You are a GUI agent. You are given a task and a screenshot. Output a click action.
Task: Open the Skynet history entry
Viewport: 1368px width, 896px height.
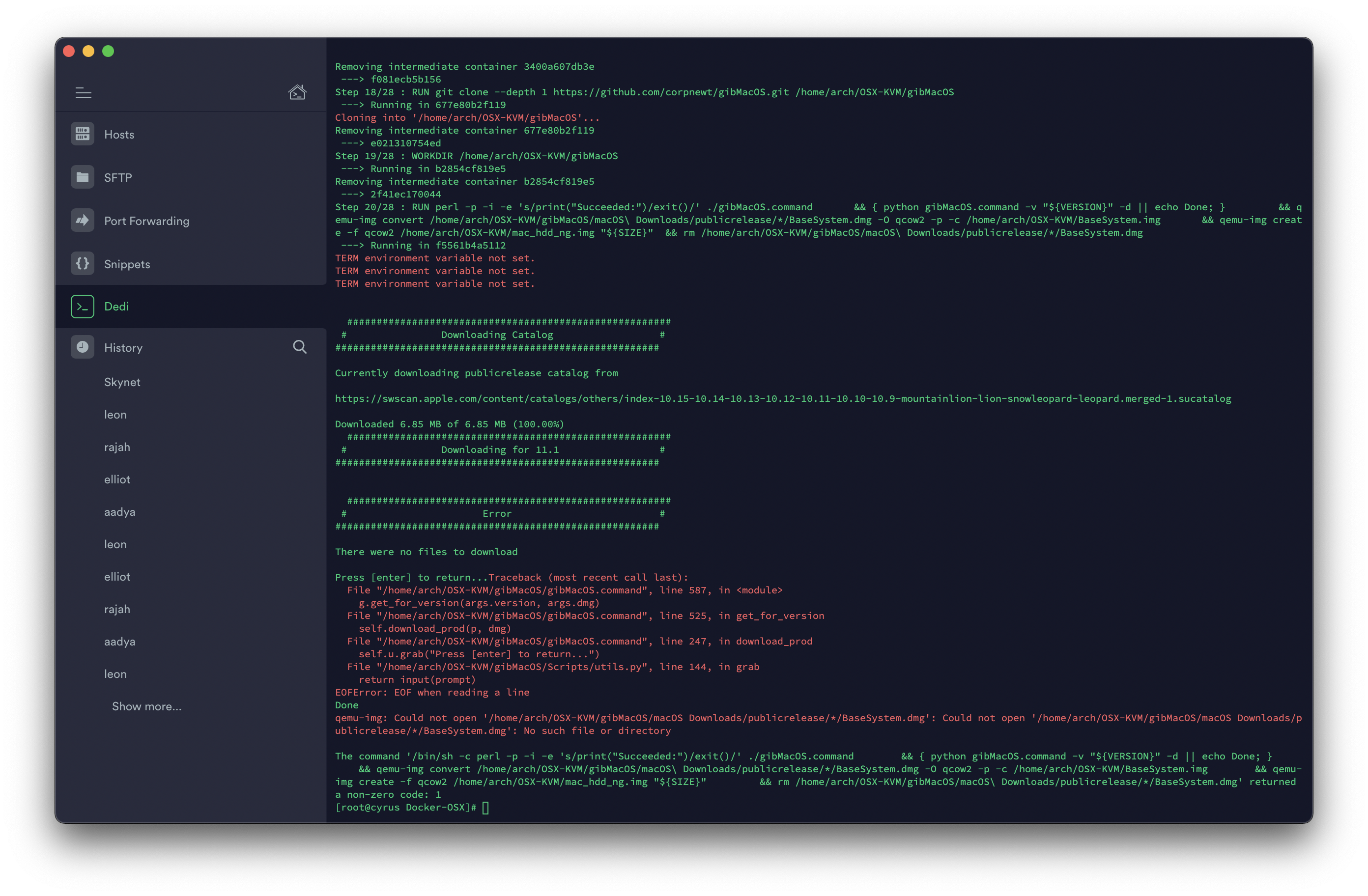pos(122,382)
